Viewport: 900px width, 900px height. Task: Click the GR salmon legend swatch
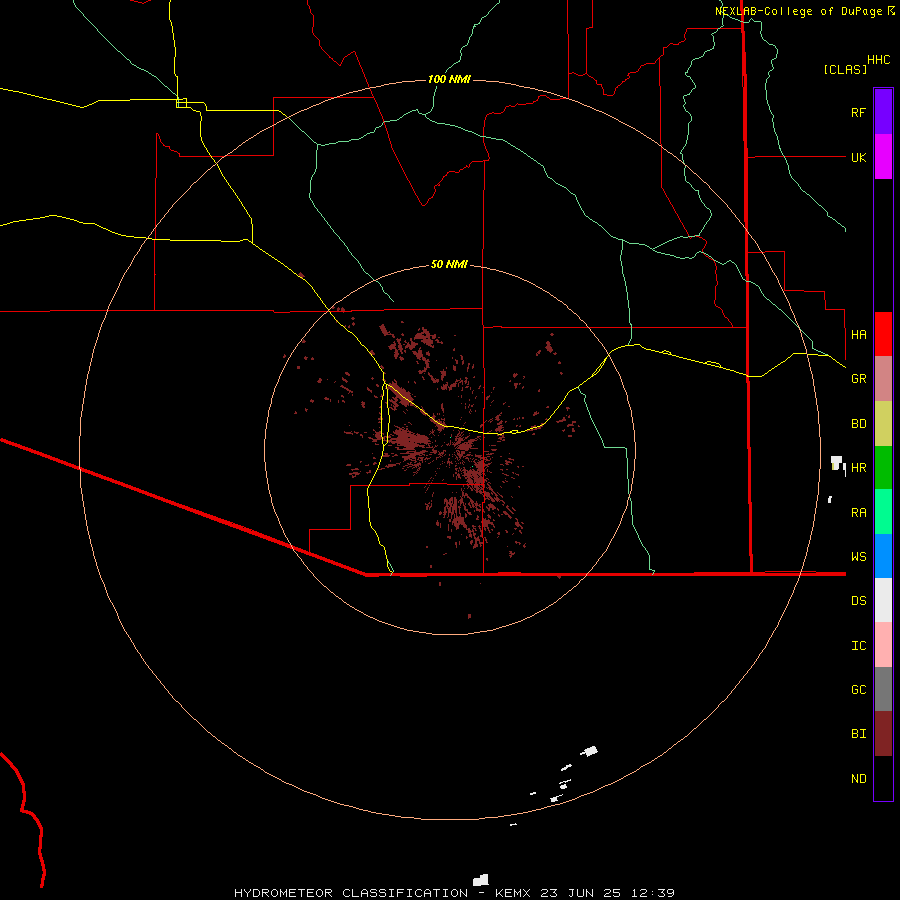pos(883,379)
